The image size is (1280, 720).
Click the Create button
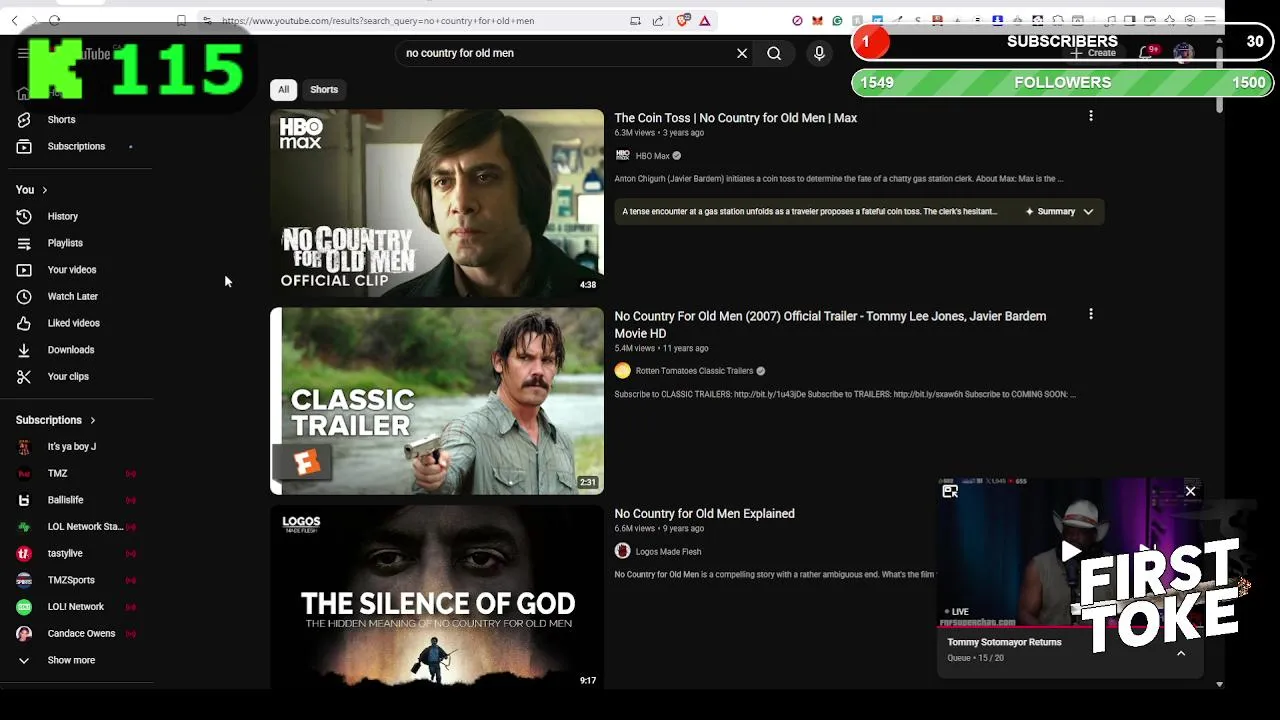click(x=1094, y=53)
